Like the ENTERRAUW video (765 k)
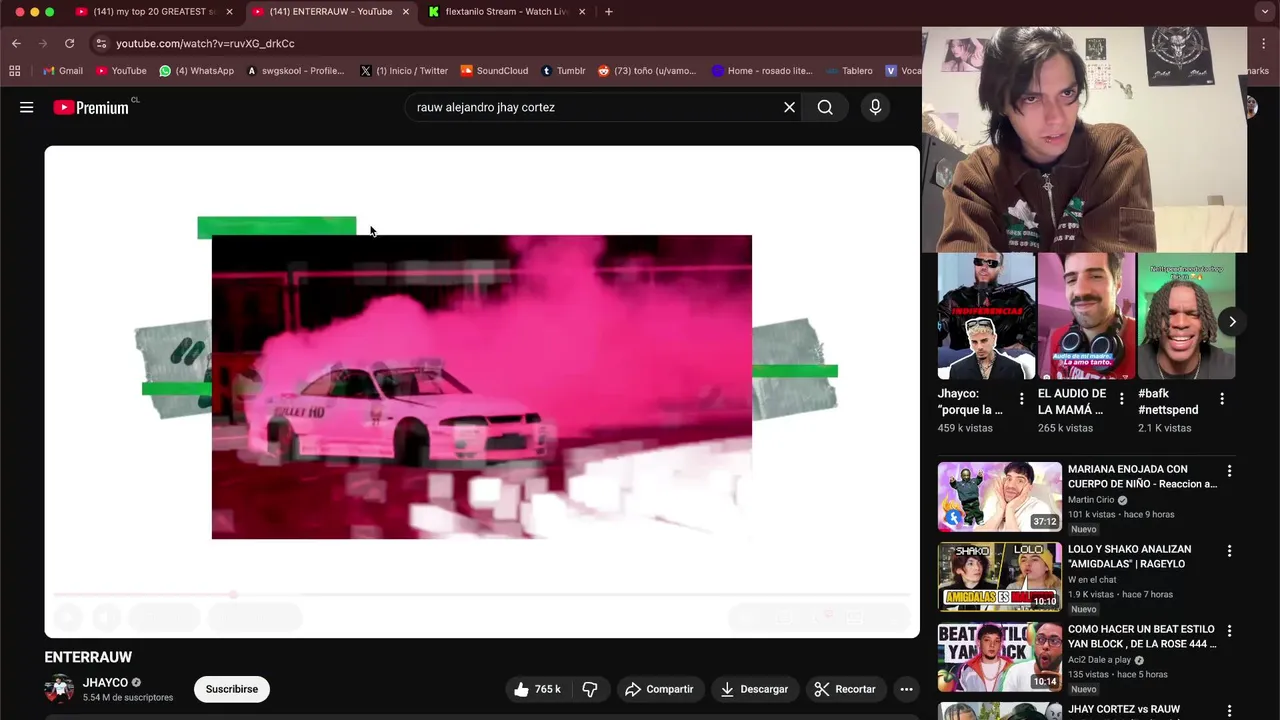 point(537,689)
